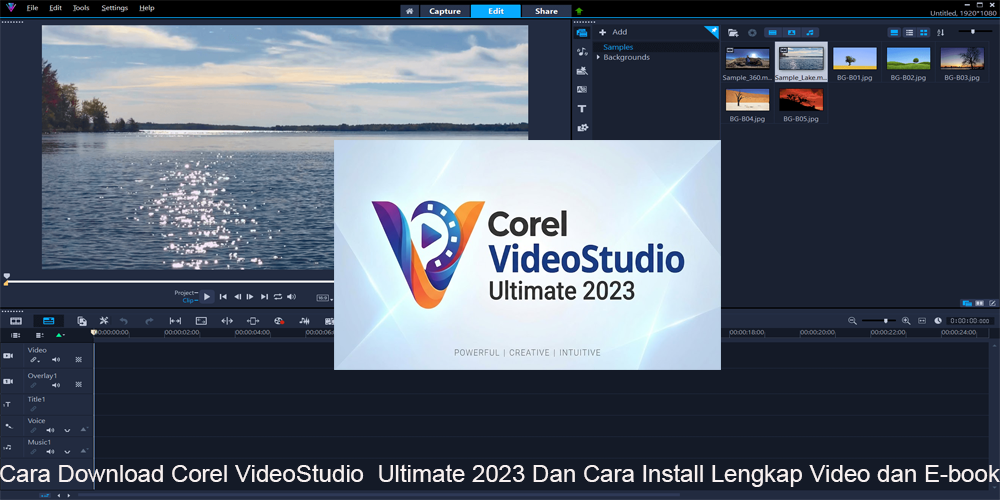Open the green triangle track options dropdown
Screen dimensions: 1000x500
pos(60,335)
